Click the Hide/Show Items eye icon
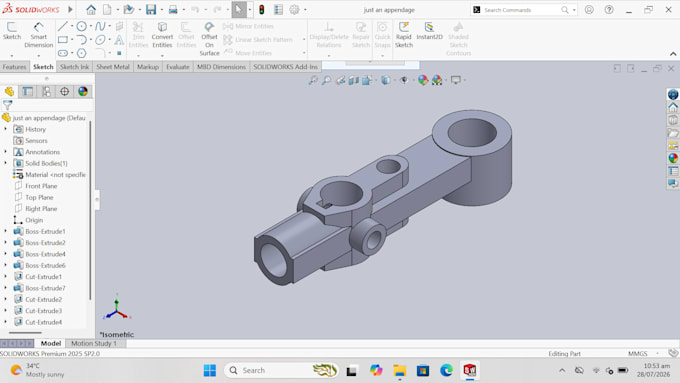Viewport: 680px width, 383px height. click(404, 80)
